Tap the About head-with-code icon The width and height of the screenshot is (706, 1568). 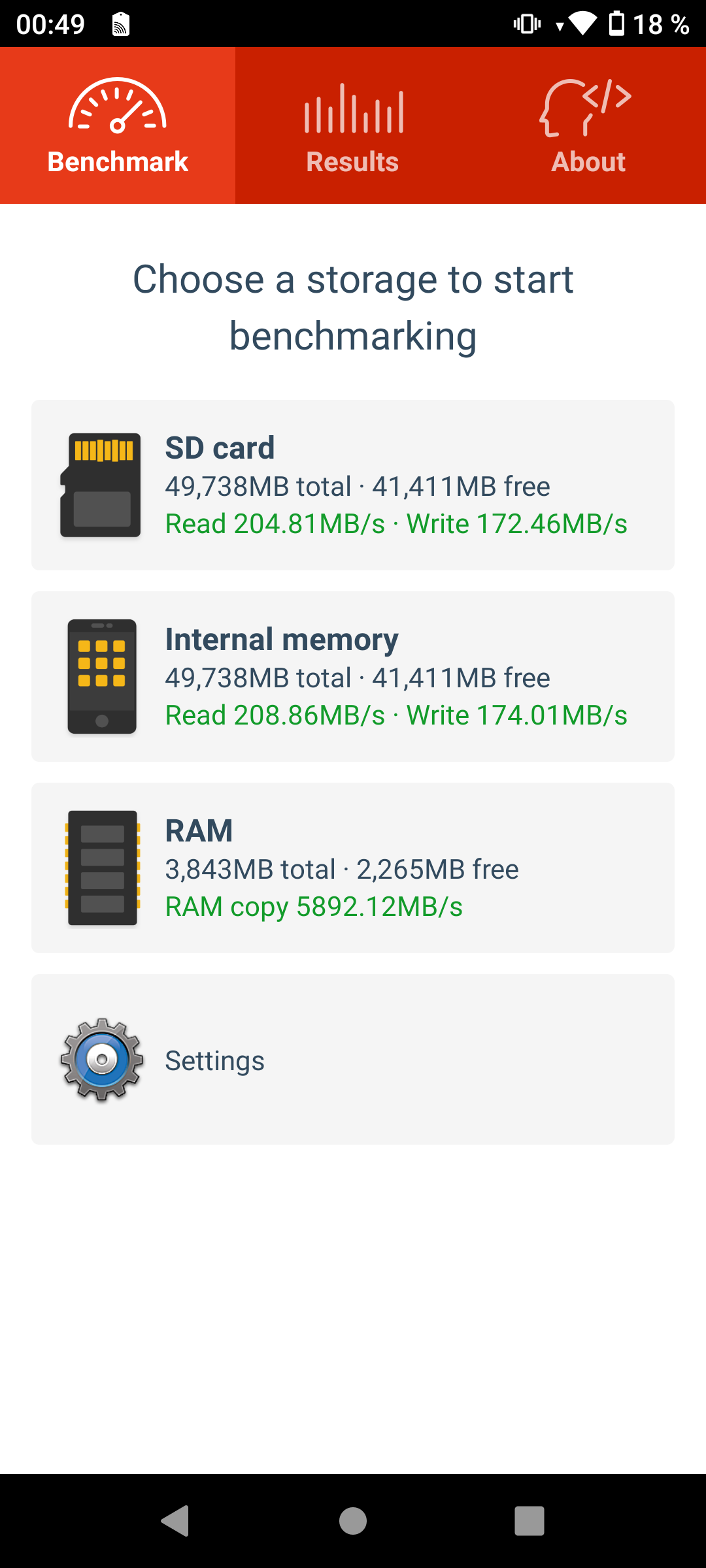(x=586, y=108)
